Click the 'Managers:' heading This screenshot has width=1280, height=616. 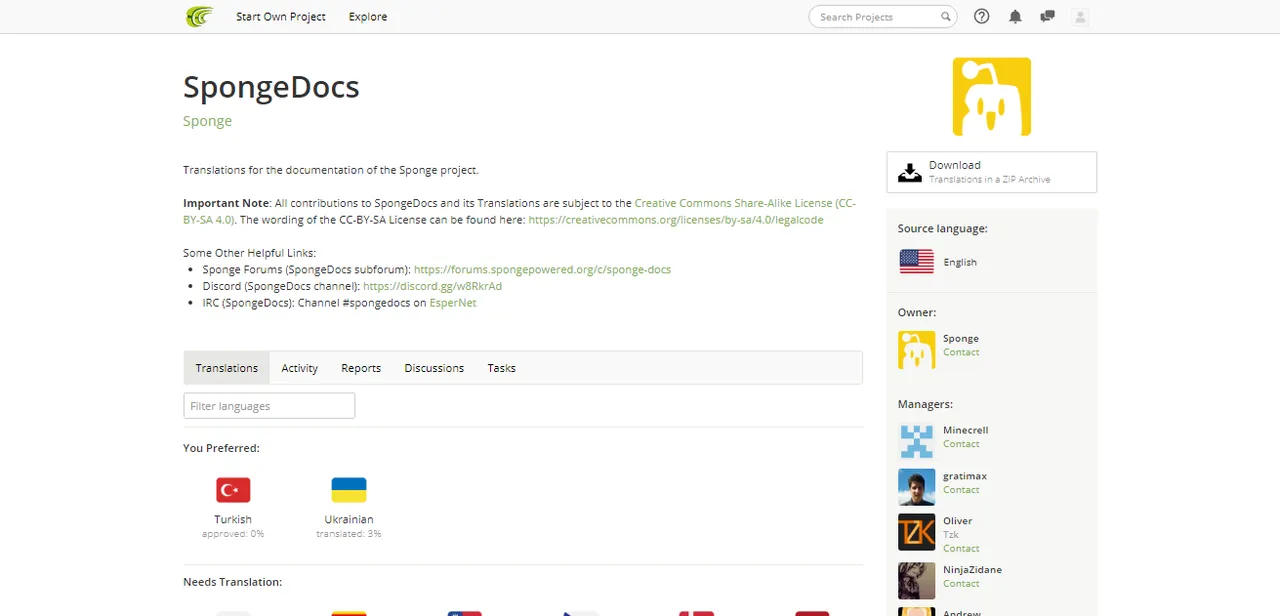(925, 404)
